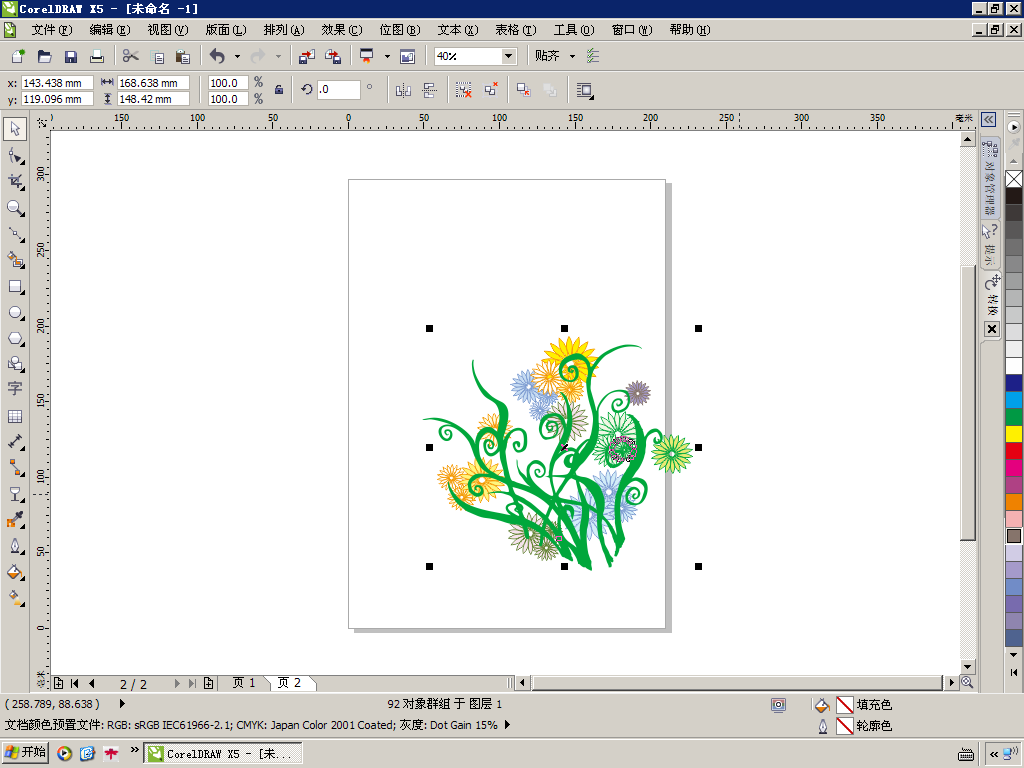
Task: Jump to first page button
Action: pyautogui.click(x=74, y=684)
